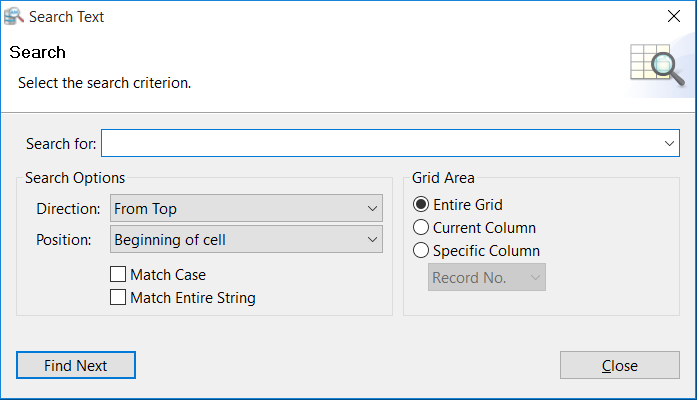Click the Close button at bottom right
697x400 pixels.
(619, 366)
